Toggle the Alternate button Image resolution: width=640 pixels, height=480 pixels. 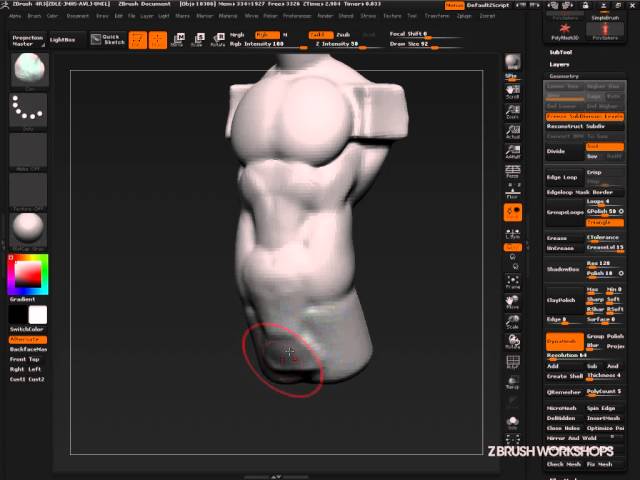[x=28, y=340]
